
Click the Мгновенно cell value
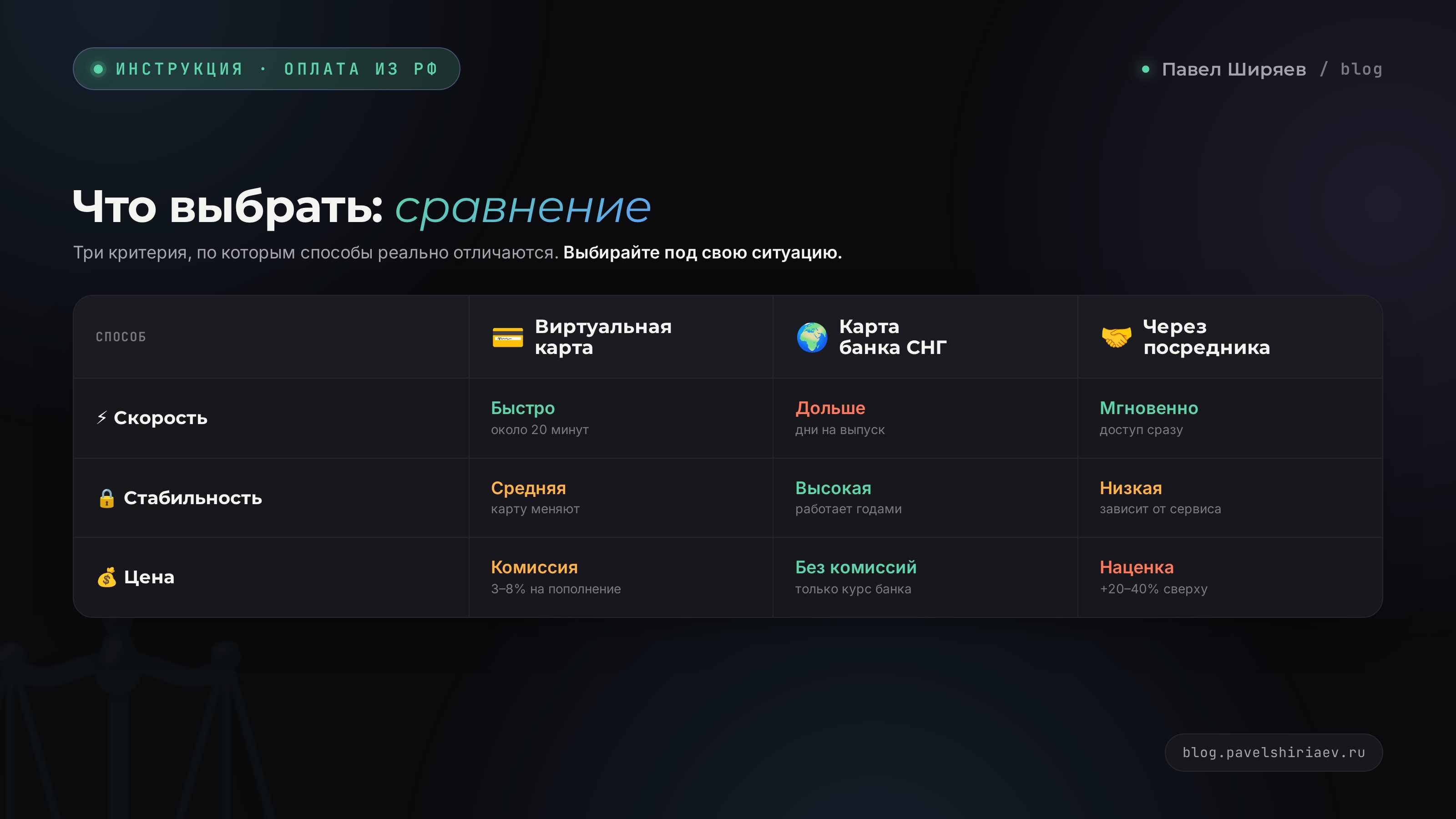(x=1148, y=408)
